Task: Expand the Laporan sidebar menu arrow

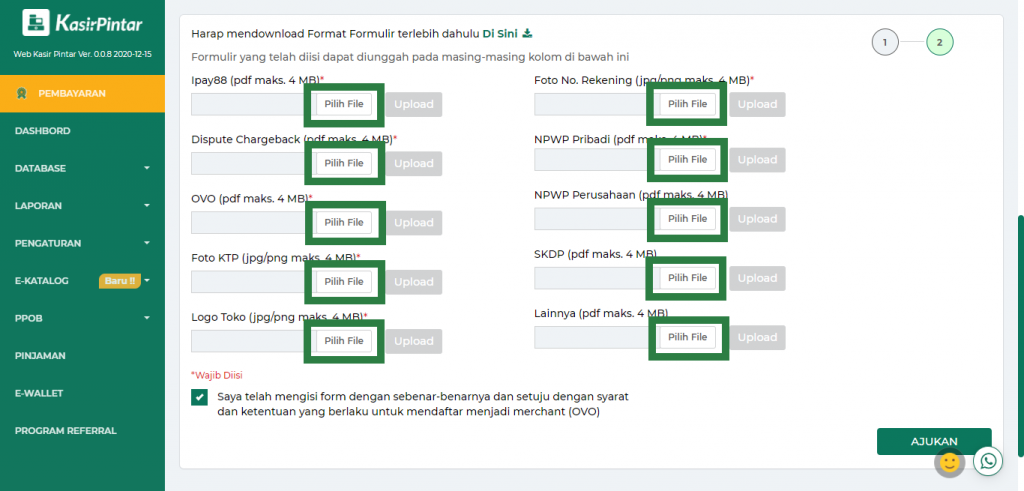Action: pos(147,206)
